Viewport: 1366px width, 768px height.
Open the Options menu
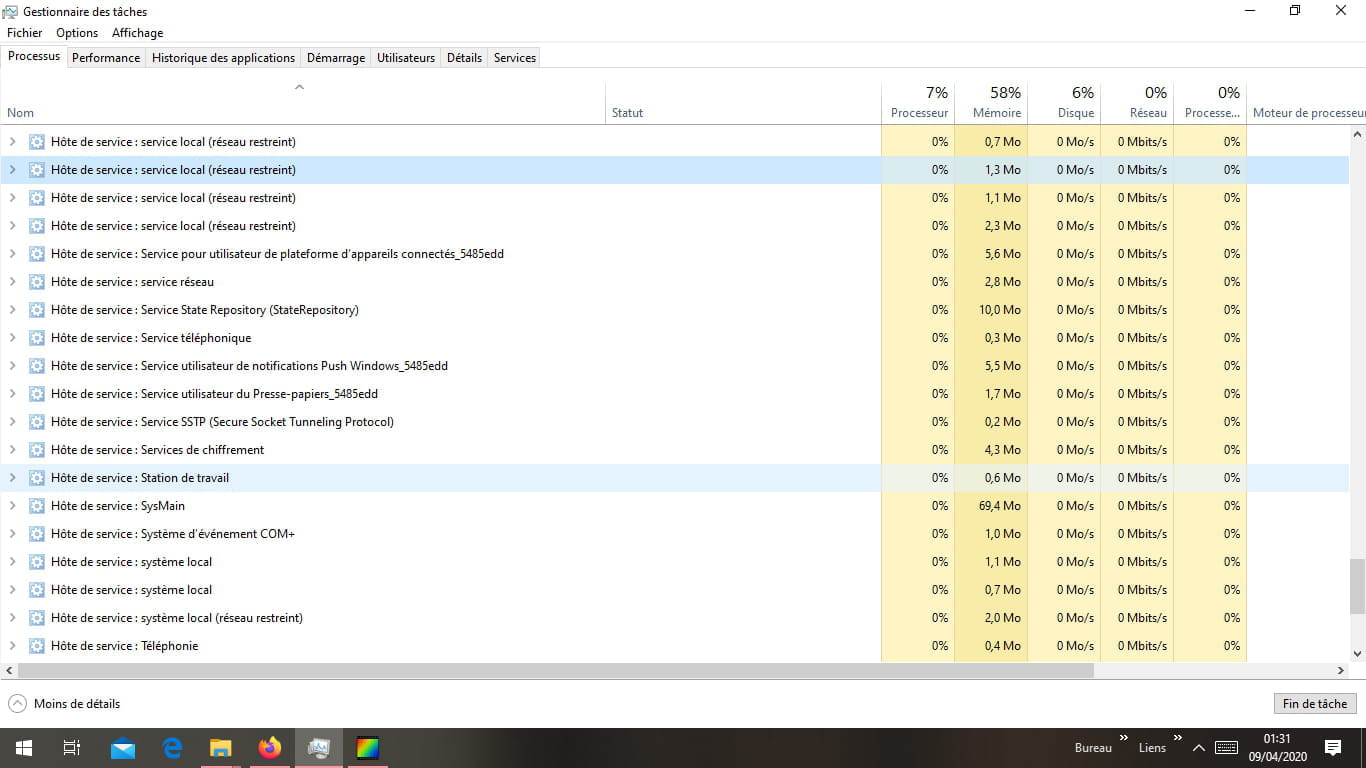[x=77, y=33]
